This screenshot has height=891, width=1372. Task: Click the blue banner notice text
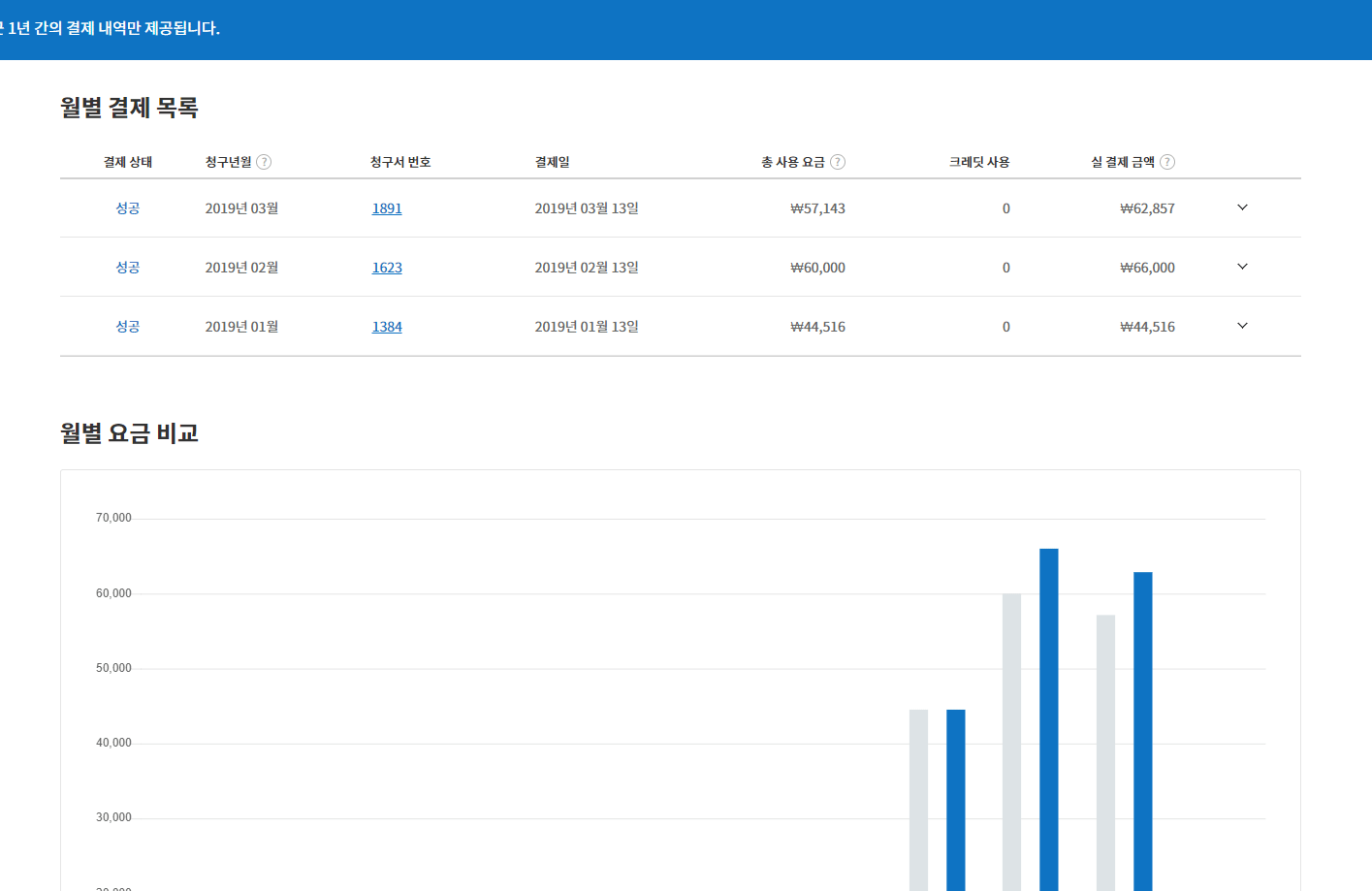(x=110, y=29)
